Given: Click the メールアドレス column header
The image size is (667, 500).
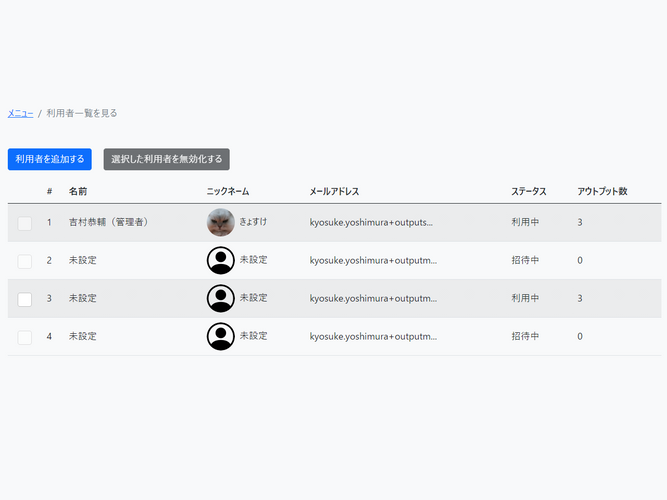Looking at the screenshot, I should tap(334, 191).
